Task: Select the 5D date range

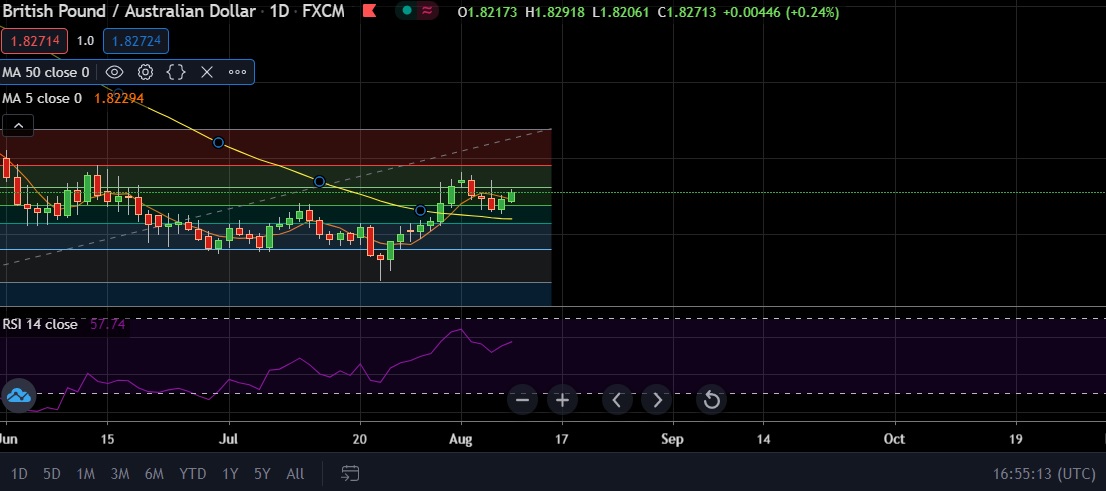Action: click(51, 473)
